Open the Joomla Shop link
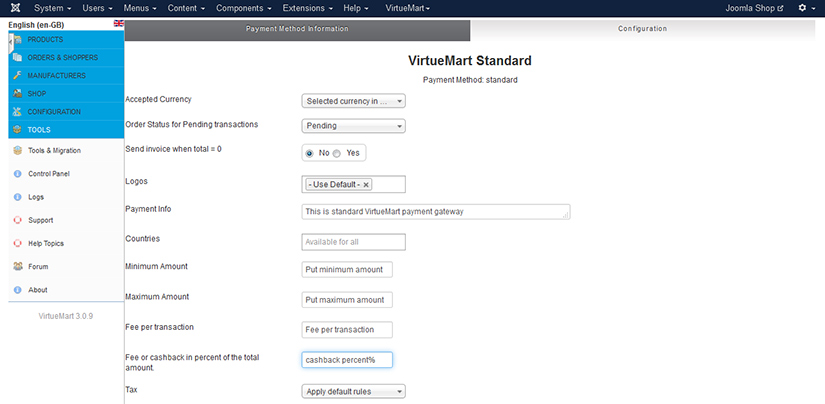825x404 pixels. (x=754, y=8)
